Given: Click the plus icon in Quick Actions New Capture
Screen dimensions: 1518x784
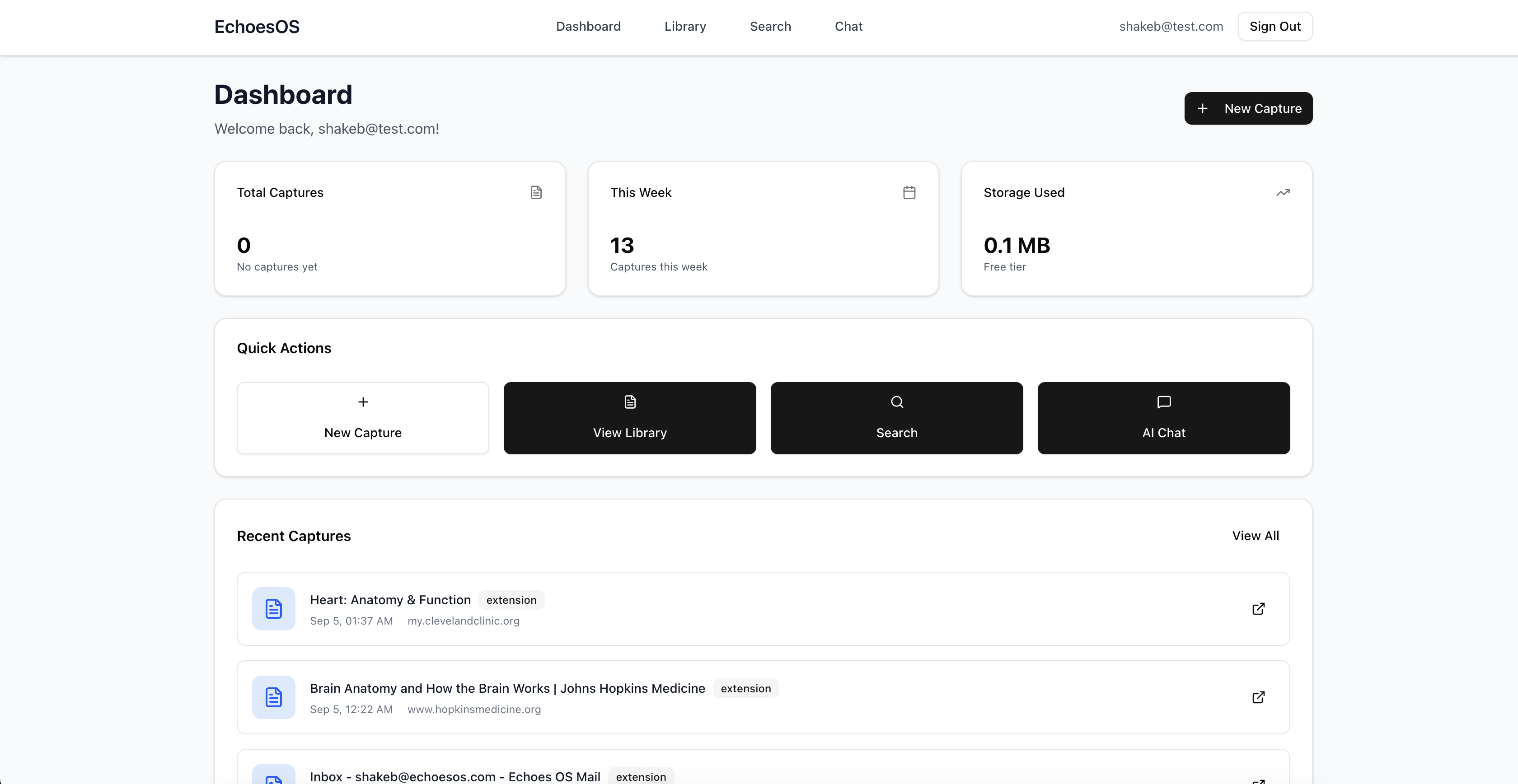Looking at the screenshot, I should pyautogui.click(x=363, y=402).
